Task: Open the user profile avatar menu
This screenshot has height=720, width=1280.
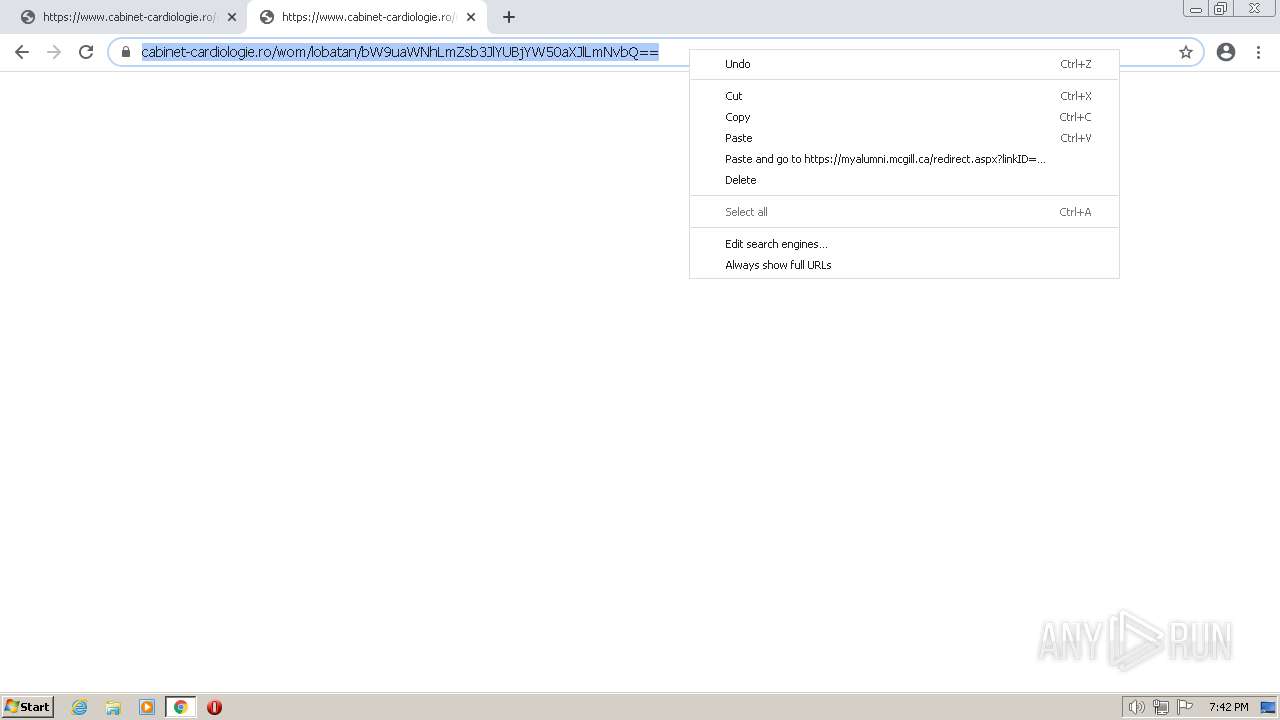Action: pos(1226,52)
